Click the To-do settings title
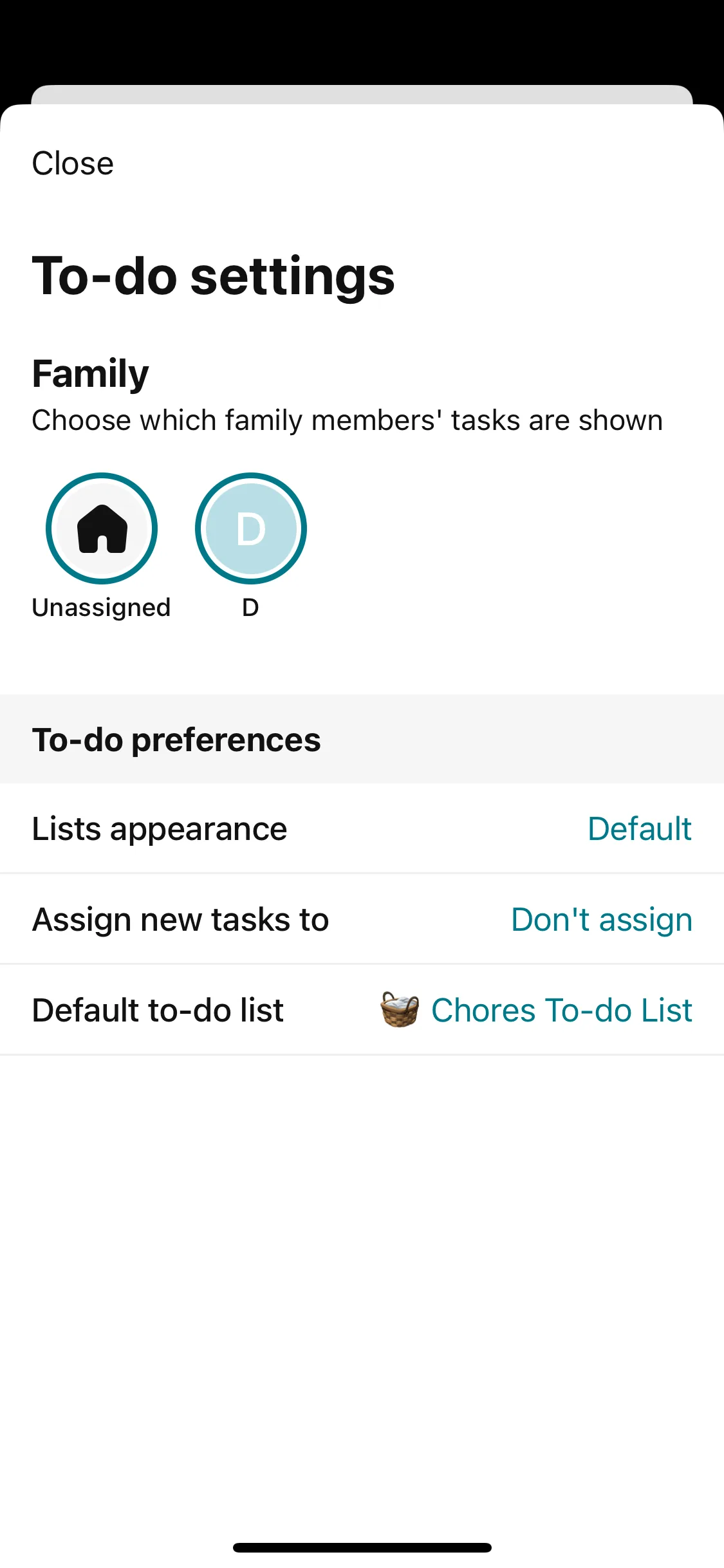 213,276
